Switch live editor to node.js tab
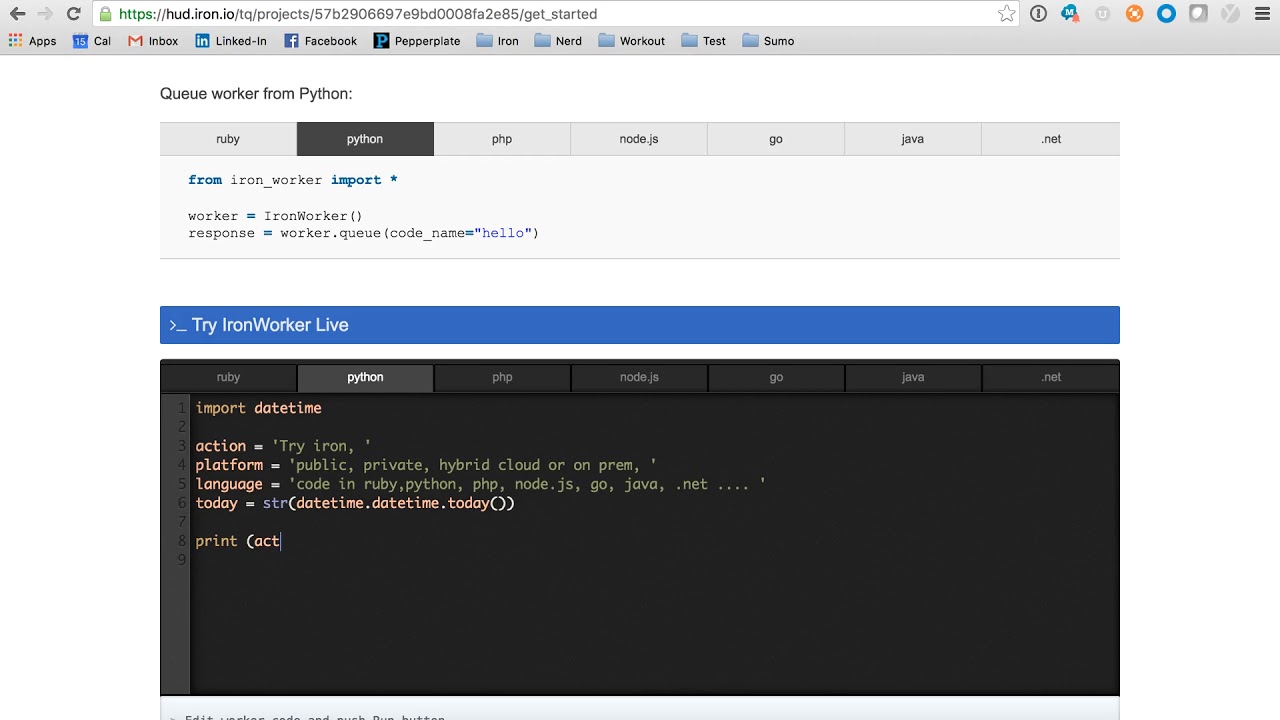Viewport: 1280px width, 720px height. (x=639, y=377)
